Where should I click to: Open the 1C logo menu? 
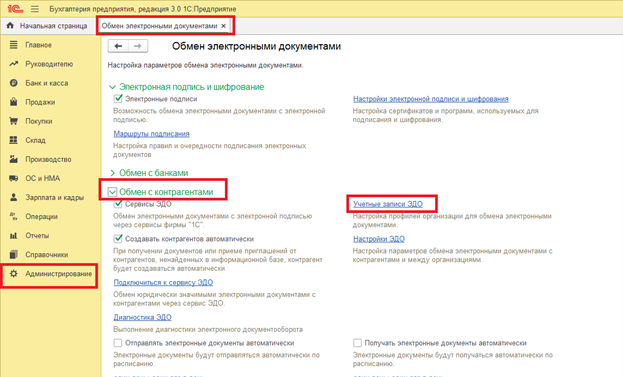[15, 8]
